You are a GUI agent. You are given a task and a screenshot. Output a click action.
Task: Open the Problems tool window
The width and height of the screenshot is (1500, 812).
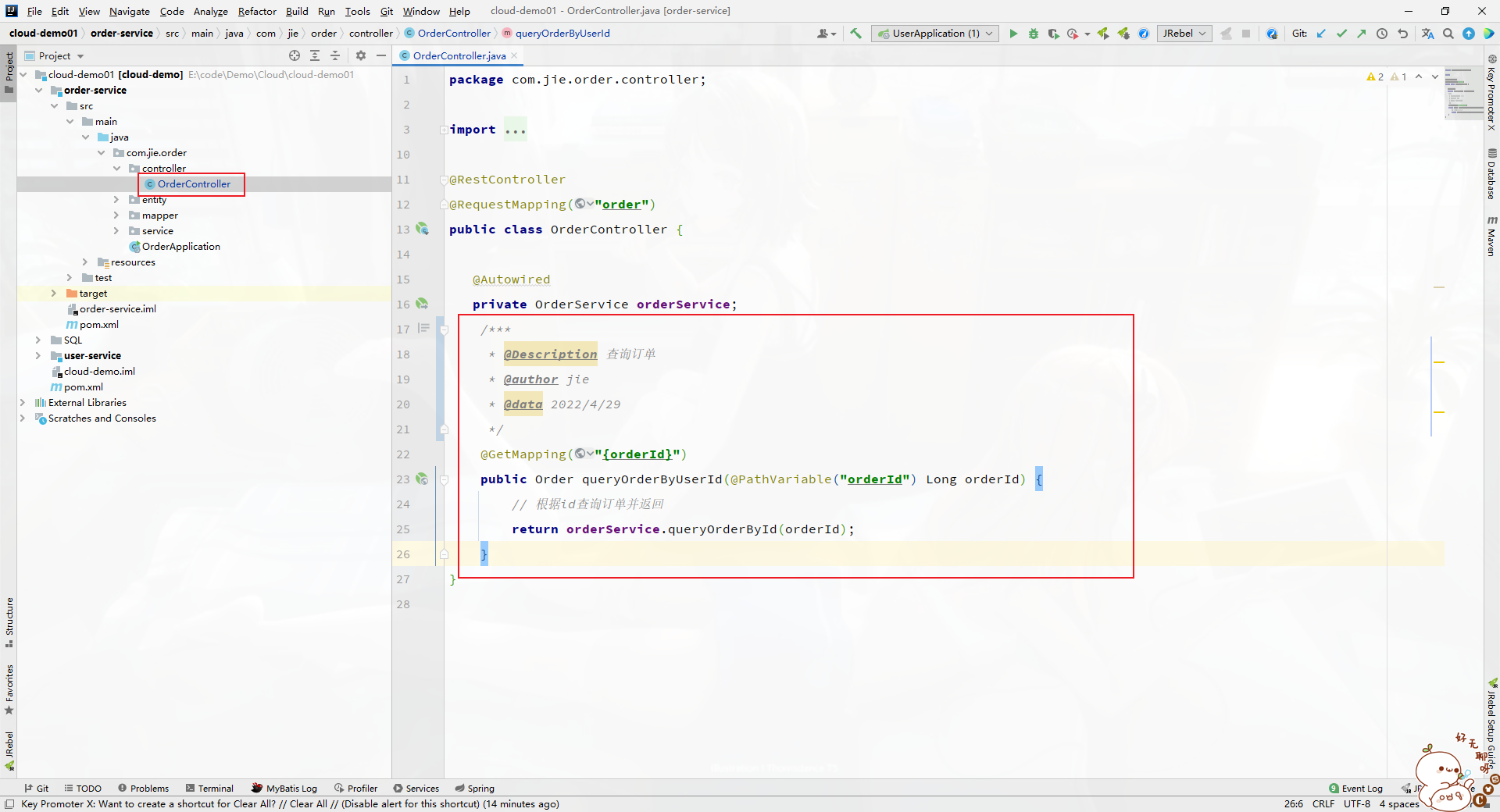[143, 789]
